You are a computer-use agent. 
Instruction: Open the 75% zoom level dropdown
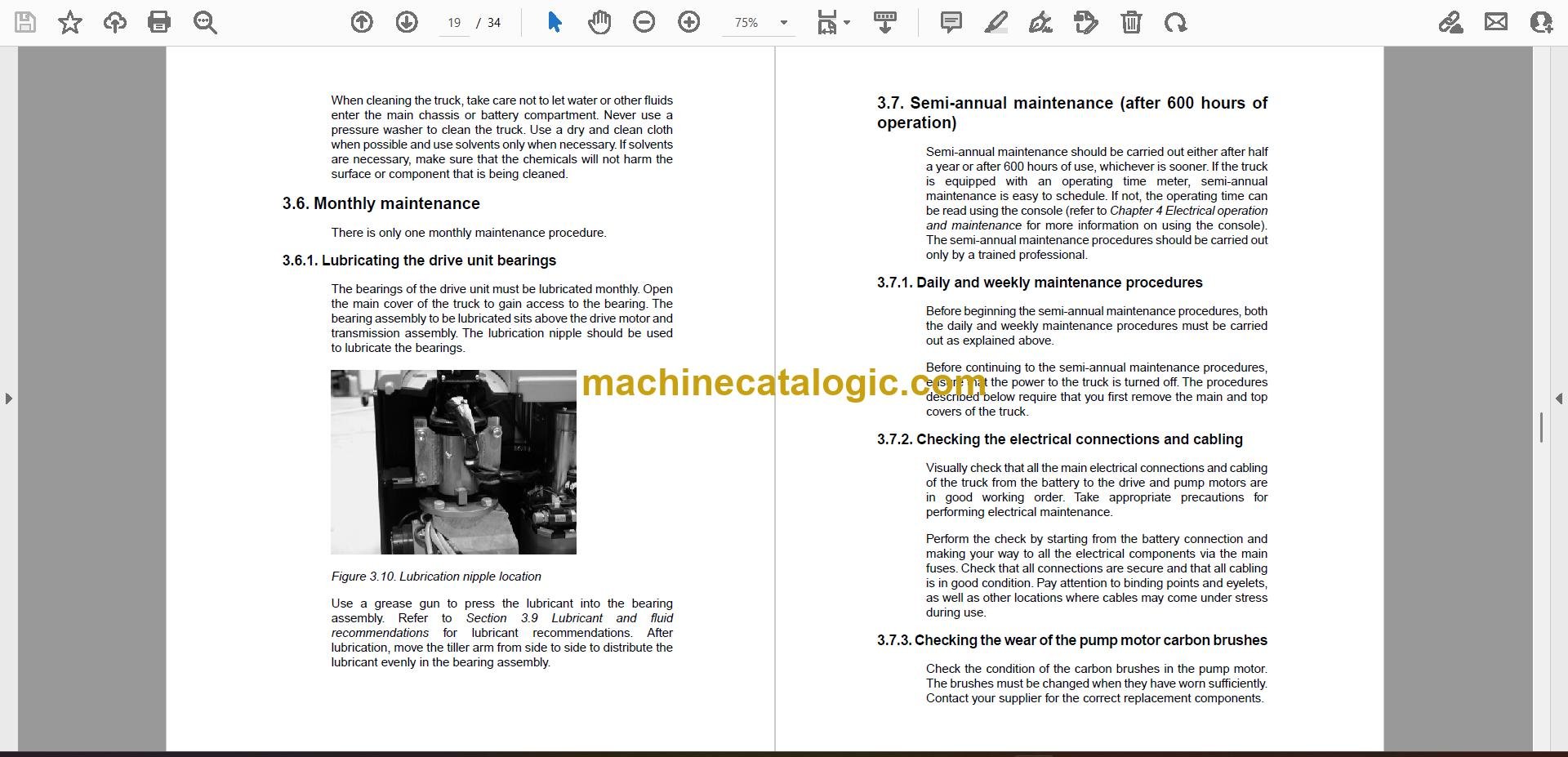point(760,23)
